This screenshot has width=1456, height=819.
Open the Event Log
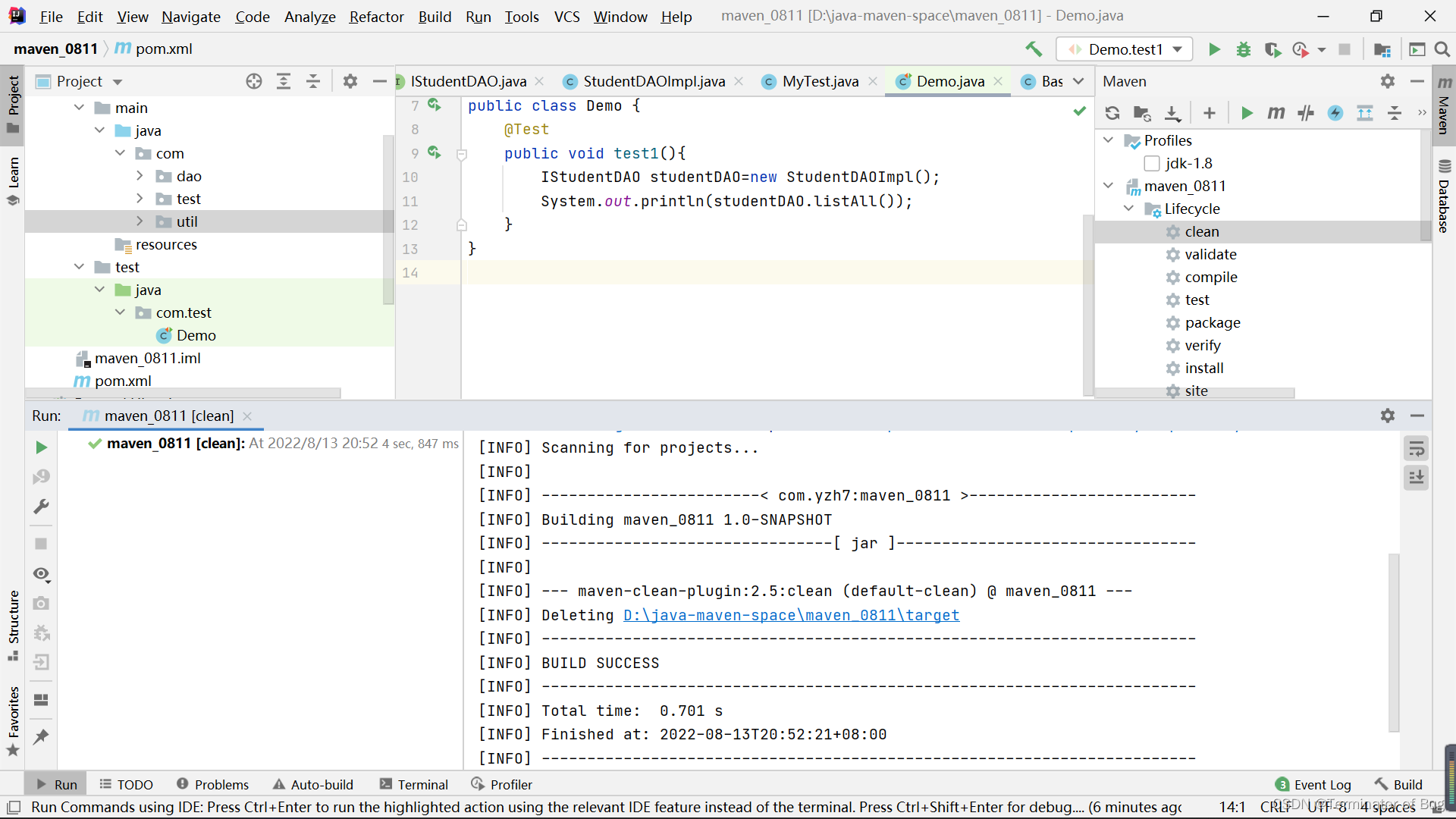click(x=1313, y=785)
